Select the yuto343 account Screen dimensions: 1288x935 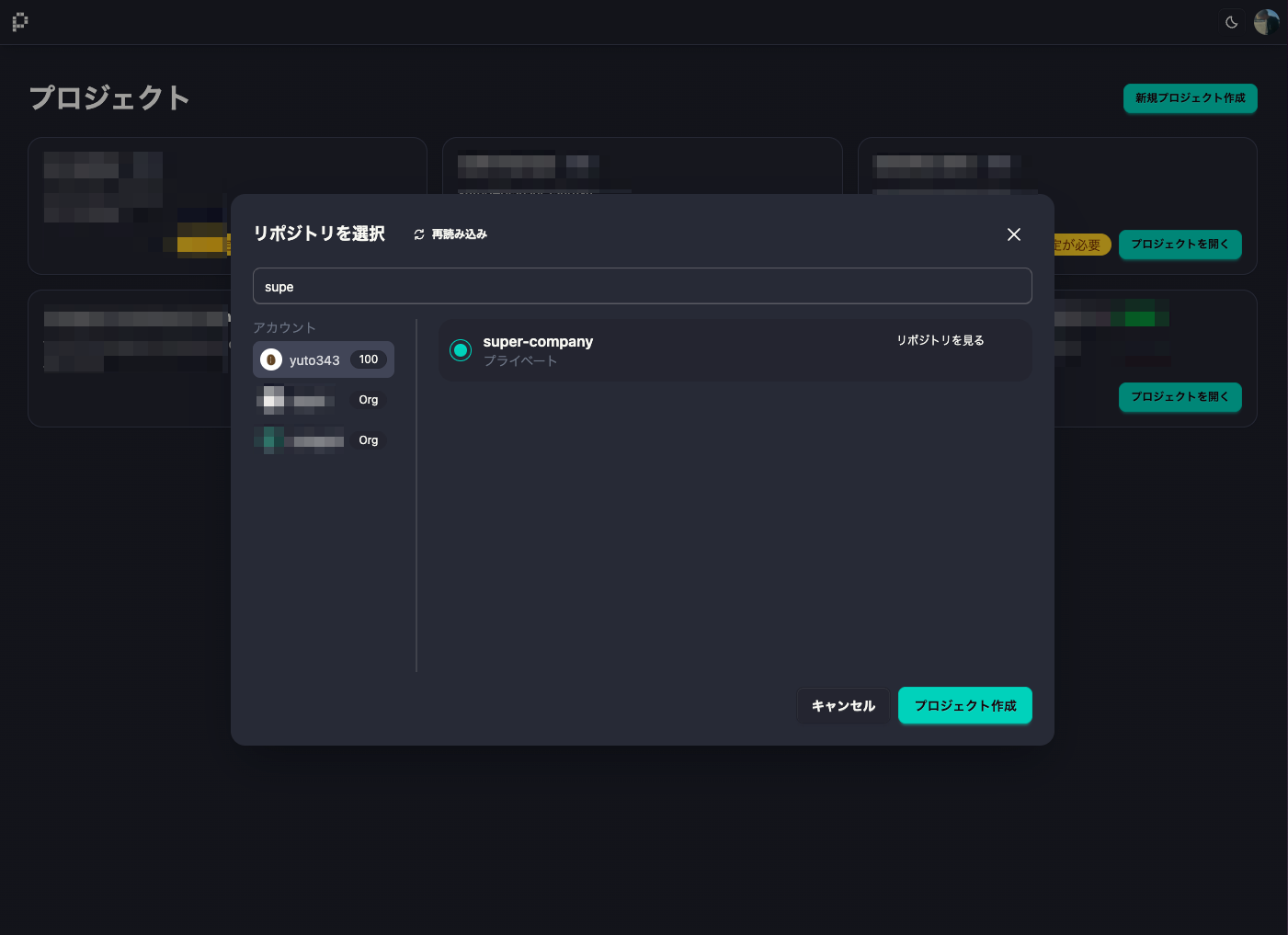click(x=324, y=359)
